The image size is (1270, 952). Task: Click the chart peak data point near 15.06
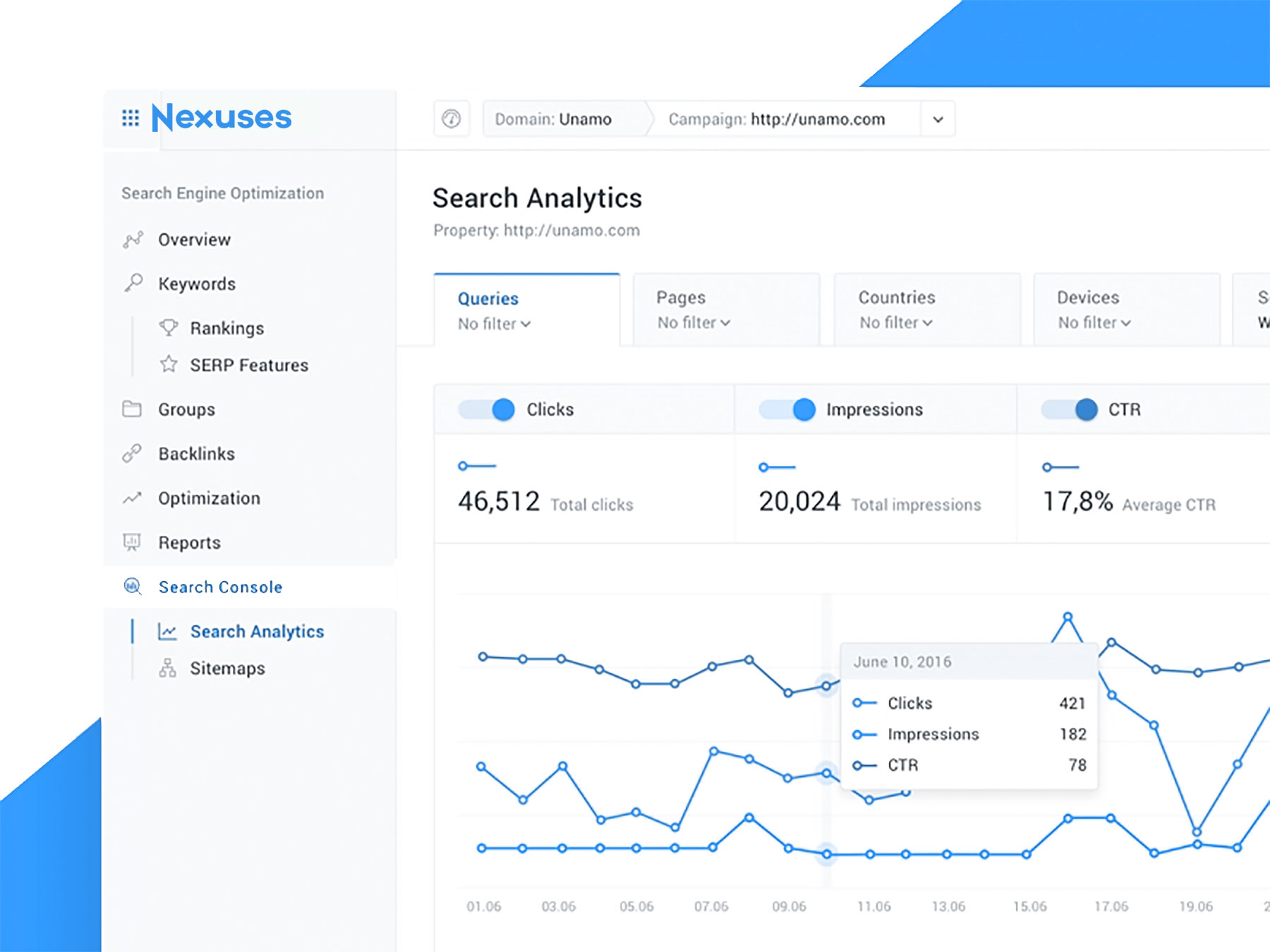[x=1068, y=617]
